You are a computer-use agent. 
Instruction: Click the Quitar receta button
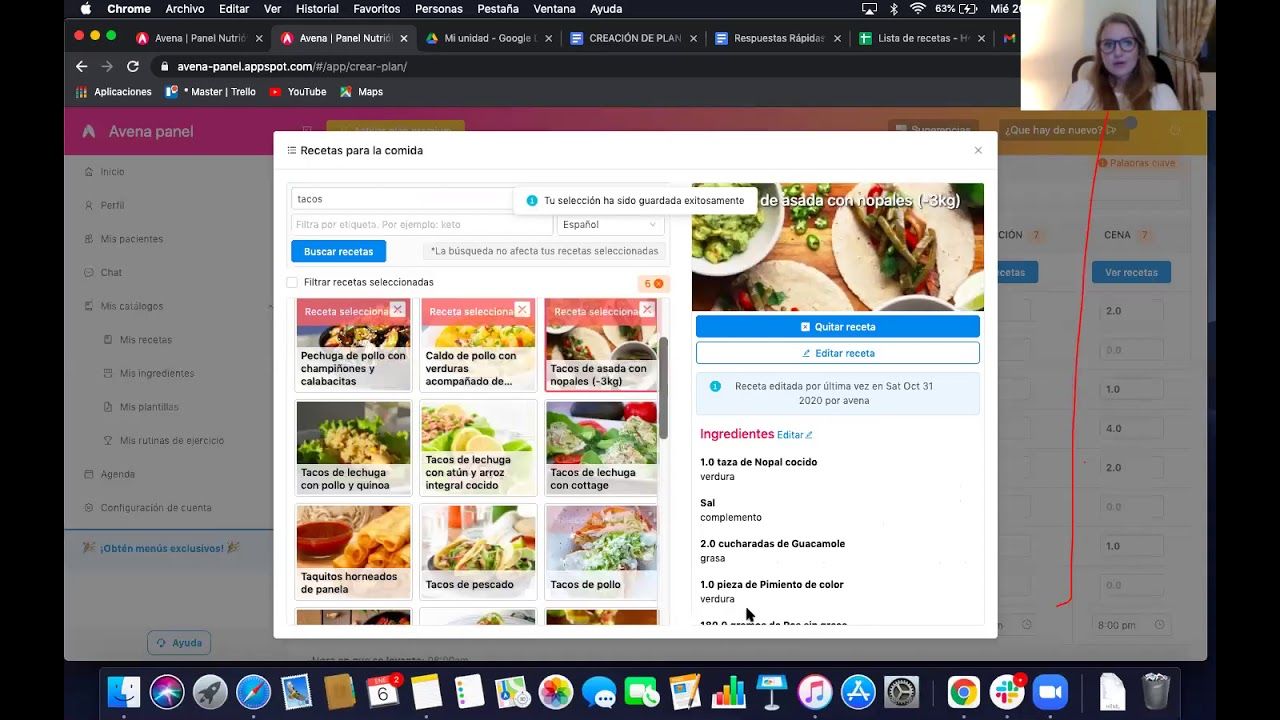837,327
